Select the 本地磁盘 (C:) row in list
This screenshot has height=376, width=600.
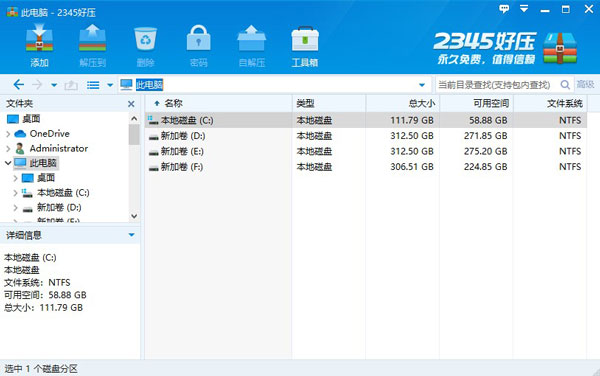(x=366, y=120)
